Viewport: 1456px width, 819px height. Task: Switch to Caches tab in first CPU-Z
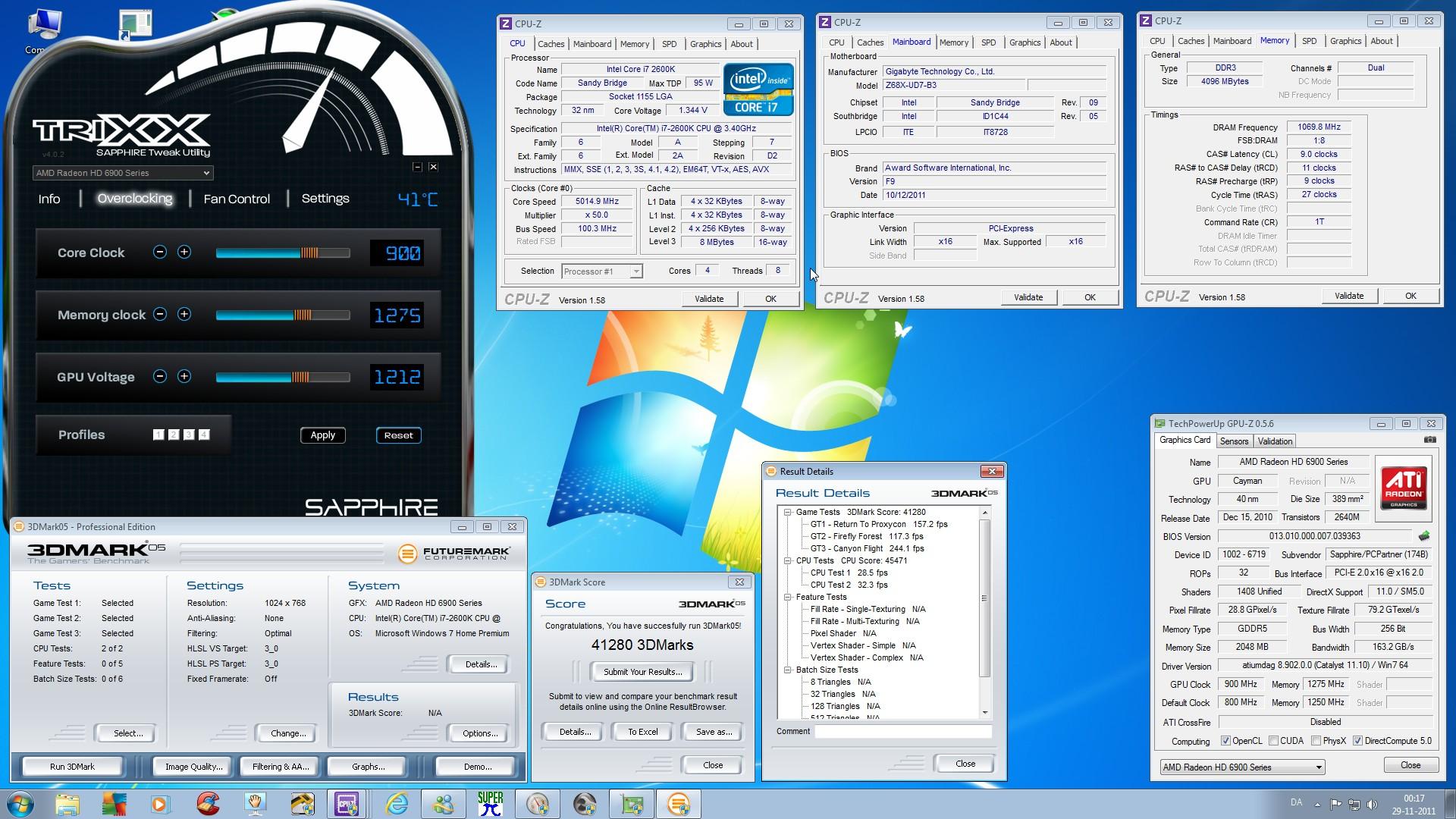551,44
